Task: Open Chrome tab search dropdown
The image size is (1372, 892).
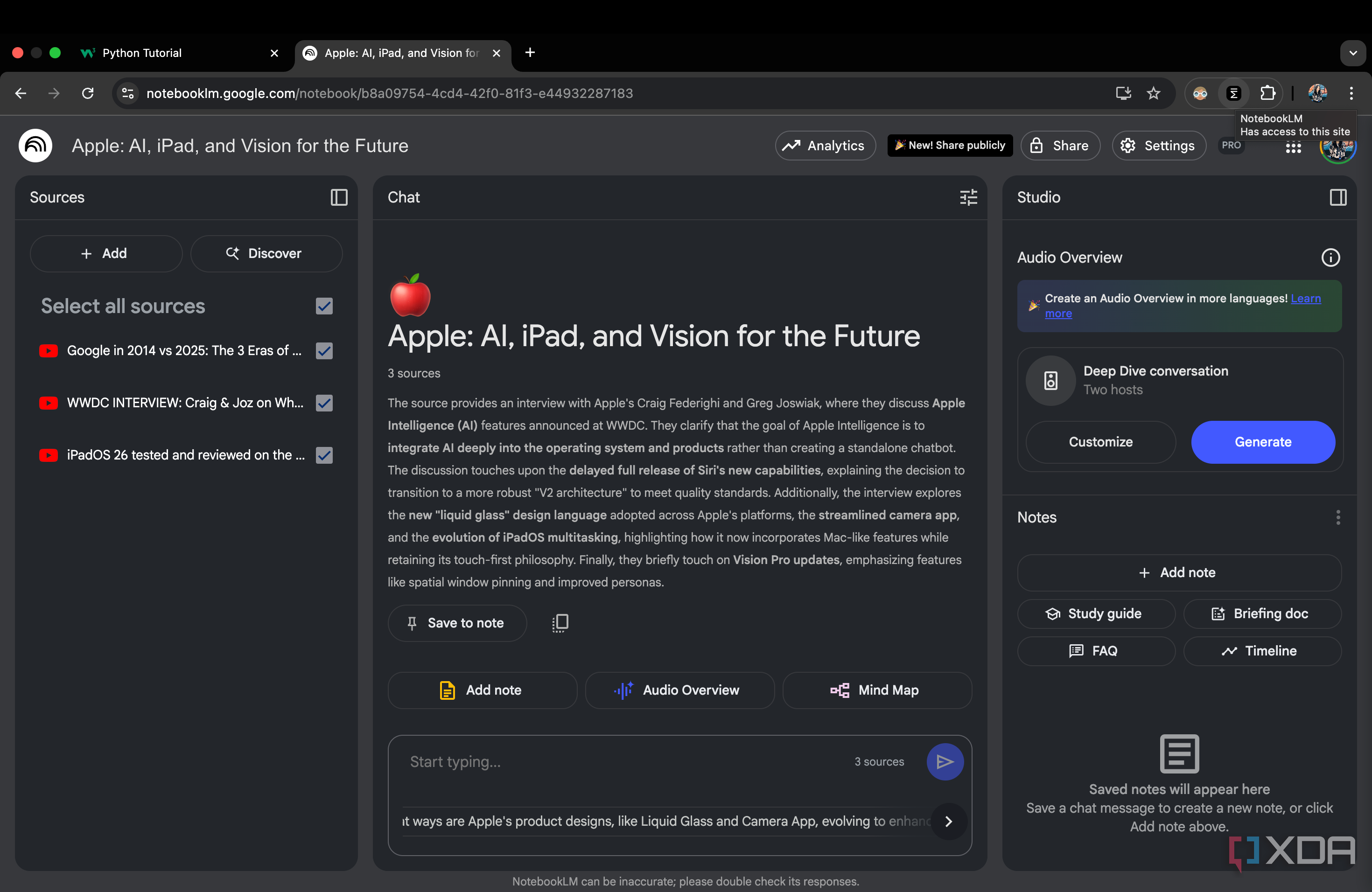Action: point(1352,53)
